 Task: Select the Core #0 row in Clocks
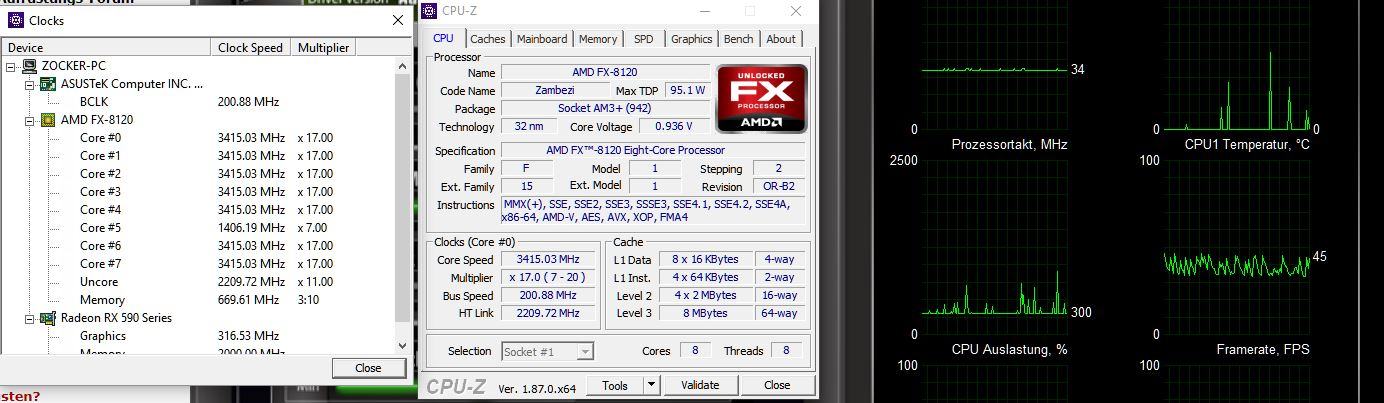tap(198, 138)
